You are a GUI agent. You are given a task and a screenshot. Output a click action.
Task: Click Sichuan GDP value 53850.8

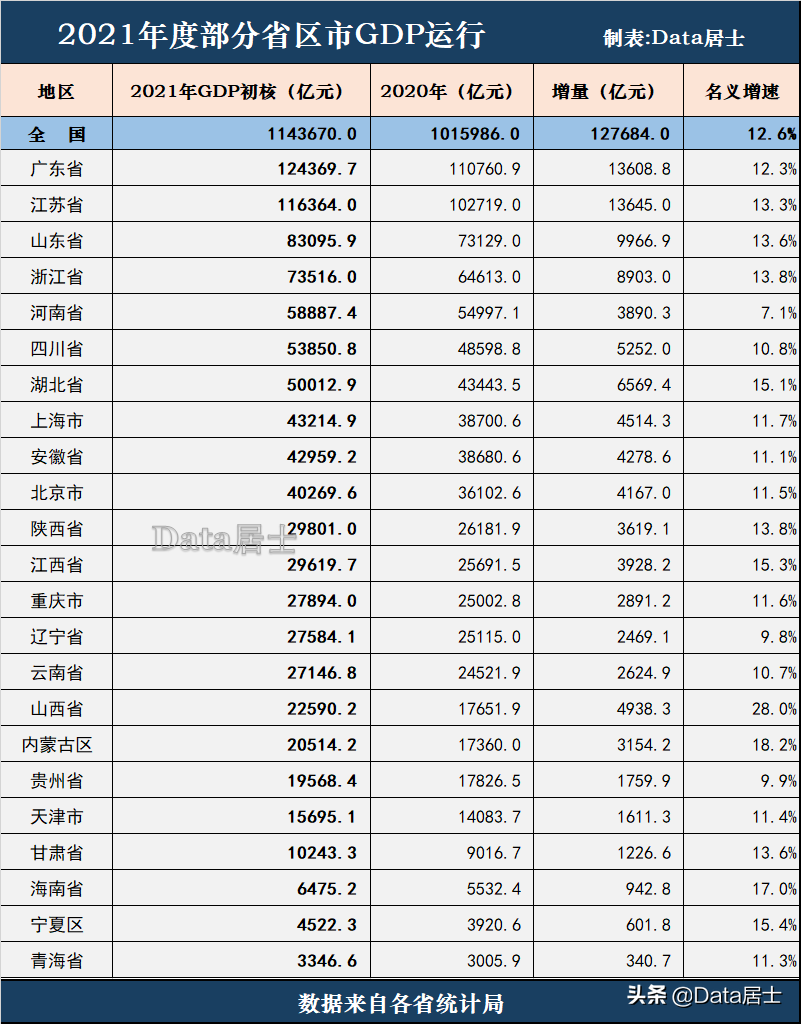pyautogui.click(x=322, y=349)
